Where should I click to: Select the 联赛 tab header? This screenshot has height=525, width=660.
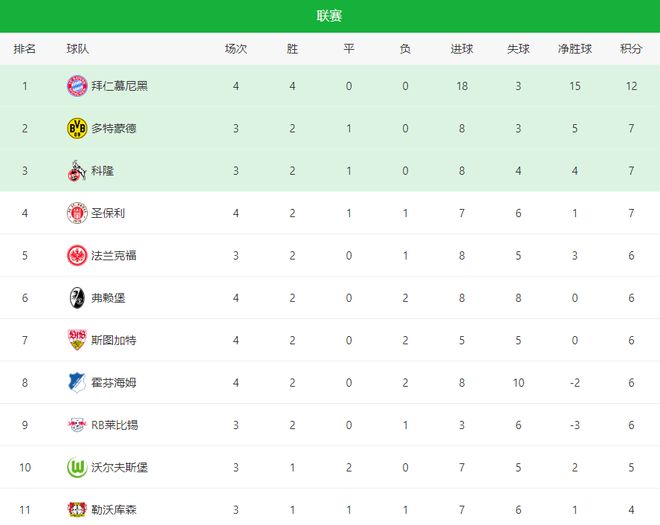click(330, 16)
